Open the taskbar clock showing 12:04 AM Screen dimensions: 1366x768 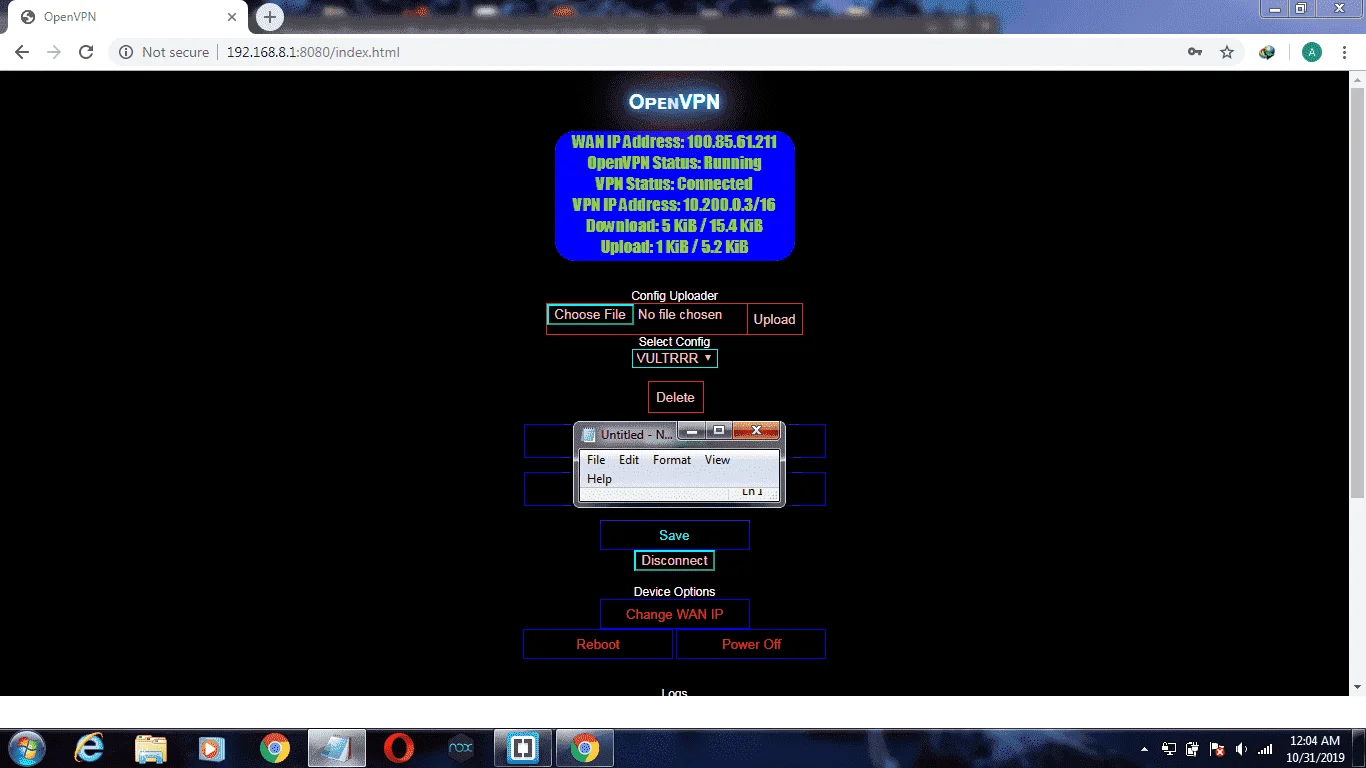pos(1313,749)
